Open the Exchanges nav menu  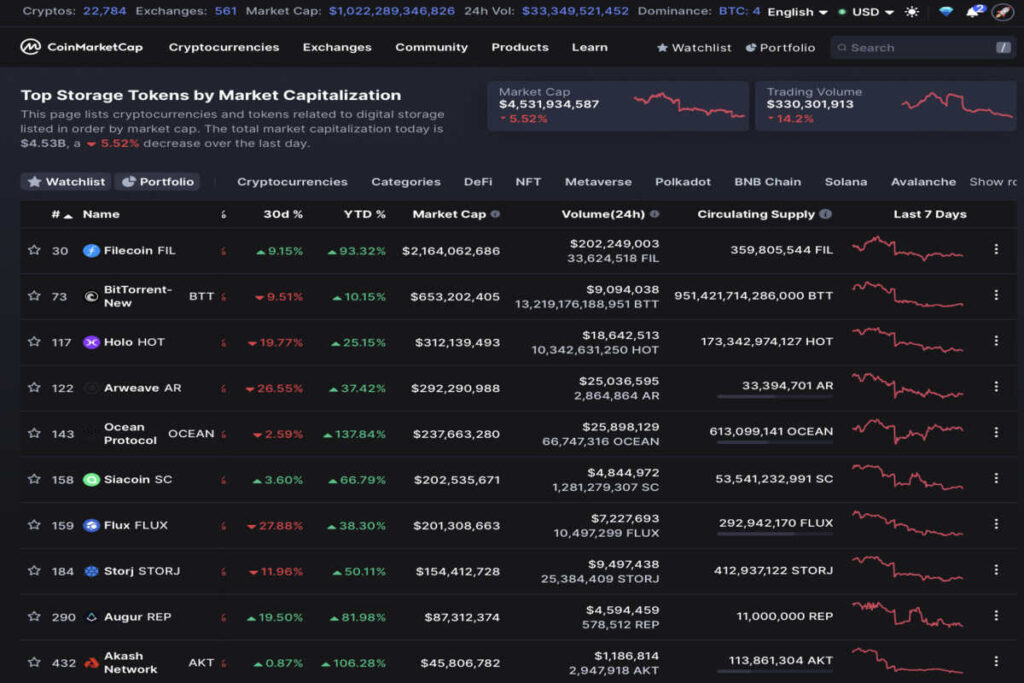pyautogui.click(x=337, y=47)
